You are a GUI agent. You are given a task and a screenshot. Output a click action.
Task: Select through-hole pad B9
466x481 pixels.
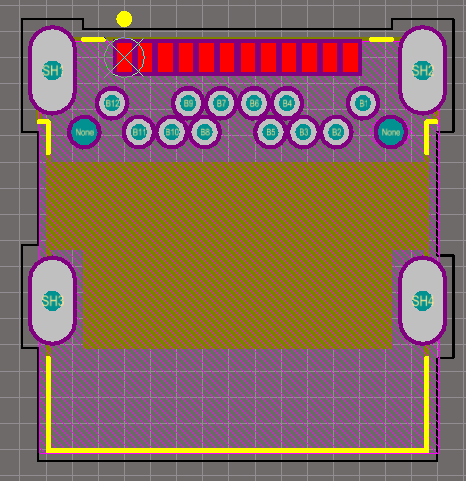188,103
